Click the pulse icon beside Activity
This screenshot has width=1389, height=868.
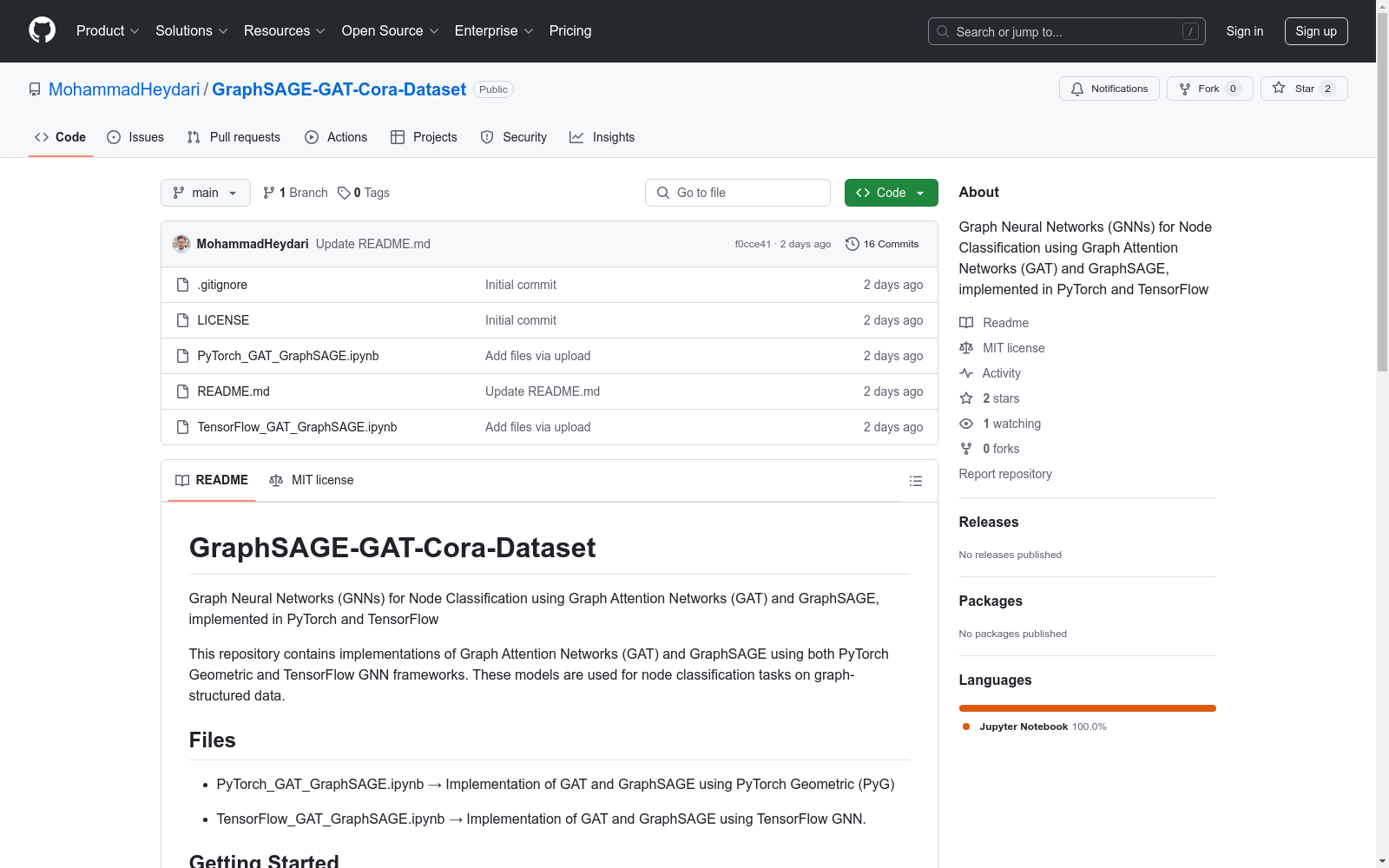[x=966, y=373]
